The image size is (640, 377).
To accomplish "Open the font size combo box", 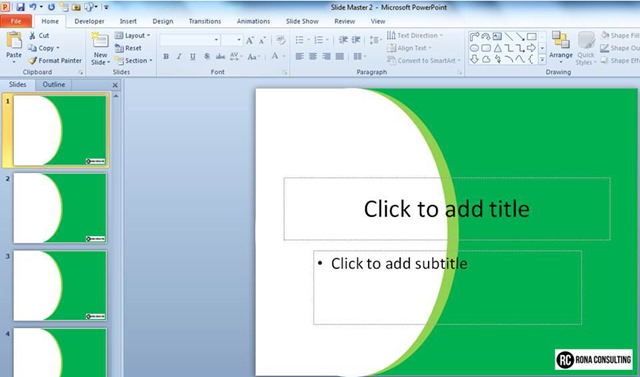I will 232,40.
